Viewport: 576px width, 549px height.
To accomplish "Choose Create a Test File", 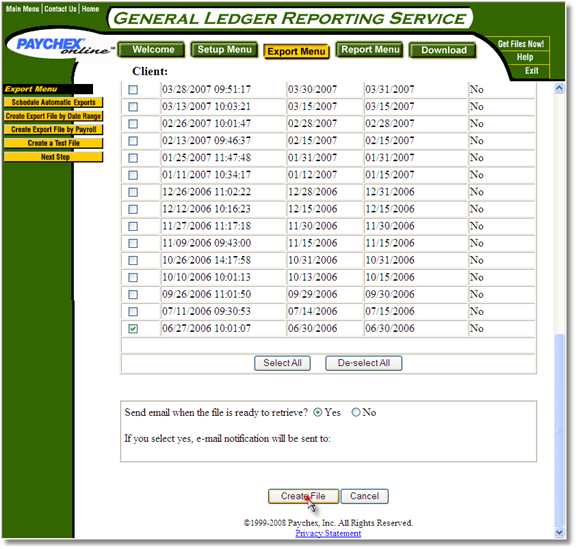I will [54, 143].
